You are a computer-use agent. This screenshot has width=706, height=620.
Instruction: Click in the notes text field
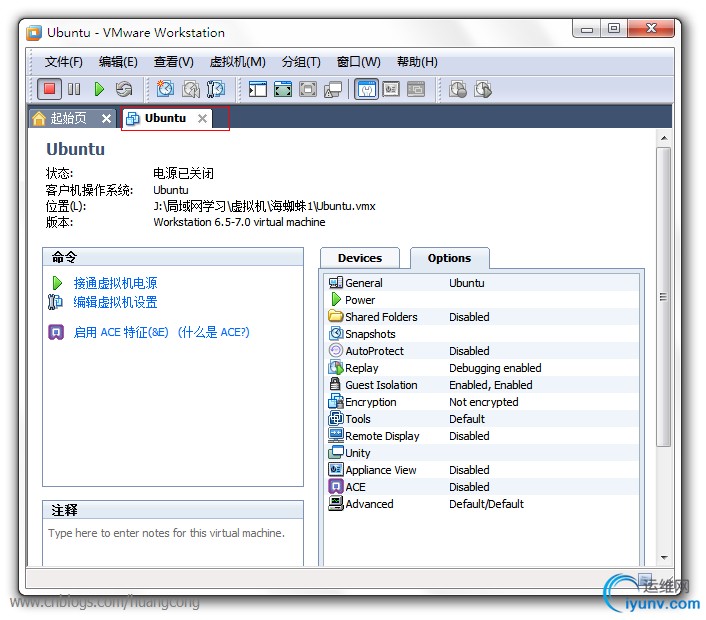pos(173,542)
